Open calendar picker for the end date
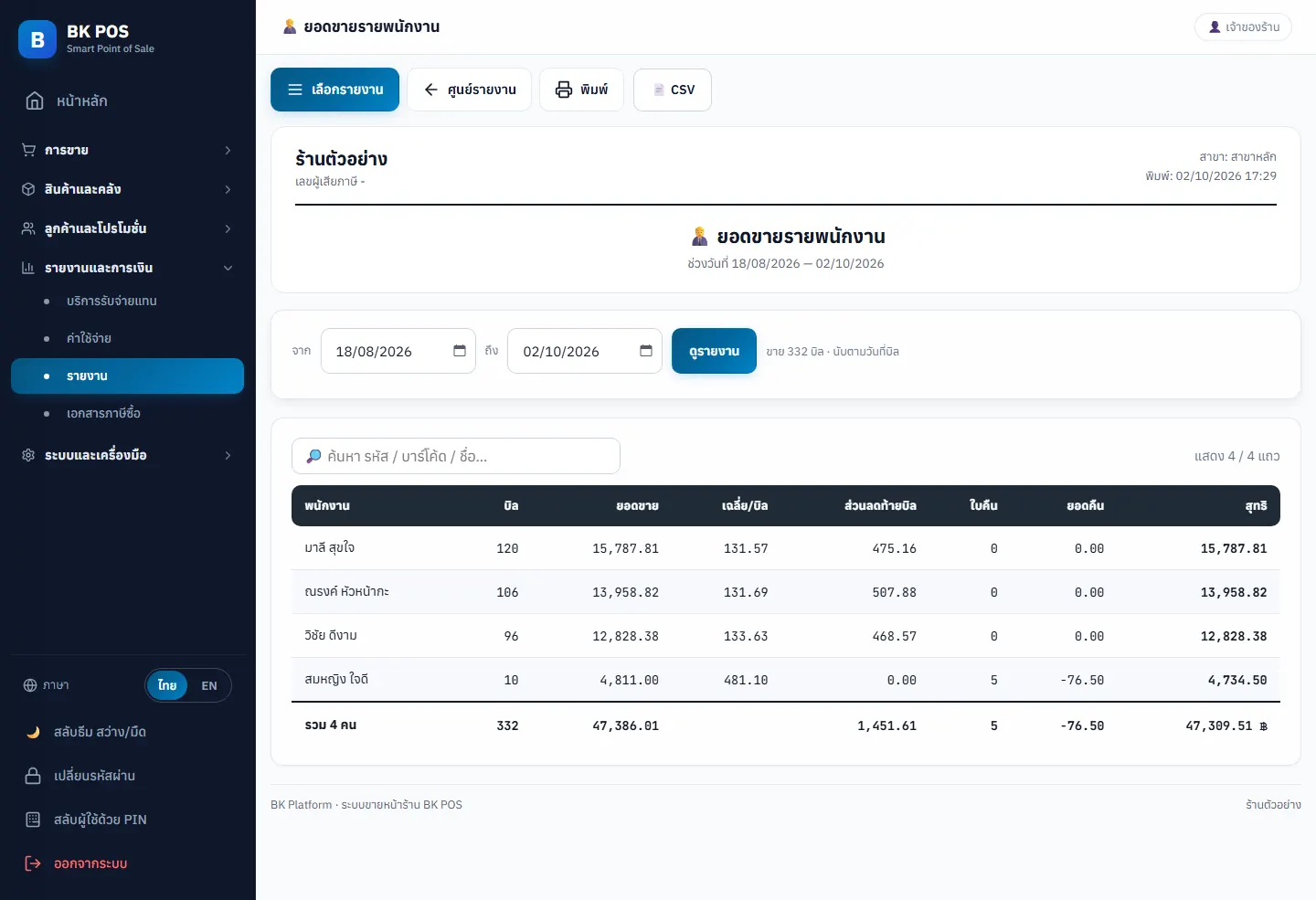Viewport: 1316px width, 900px height. 646,351
